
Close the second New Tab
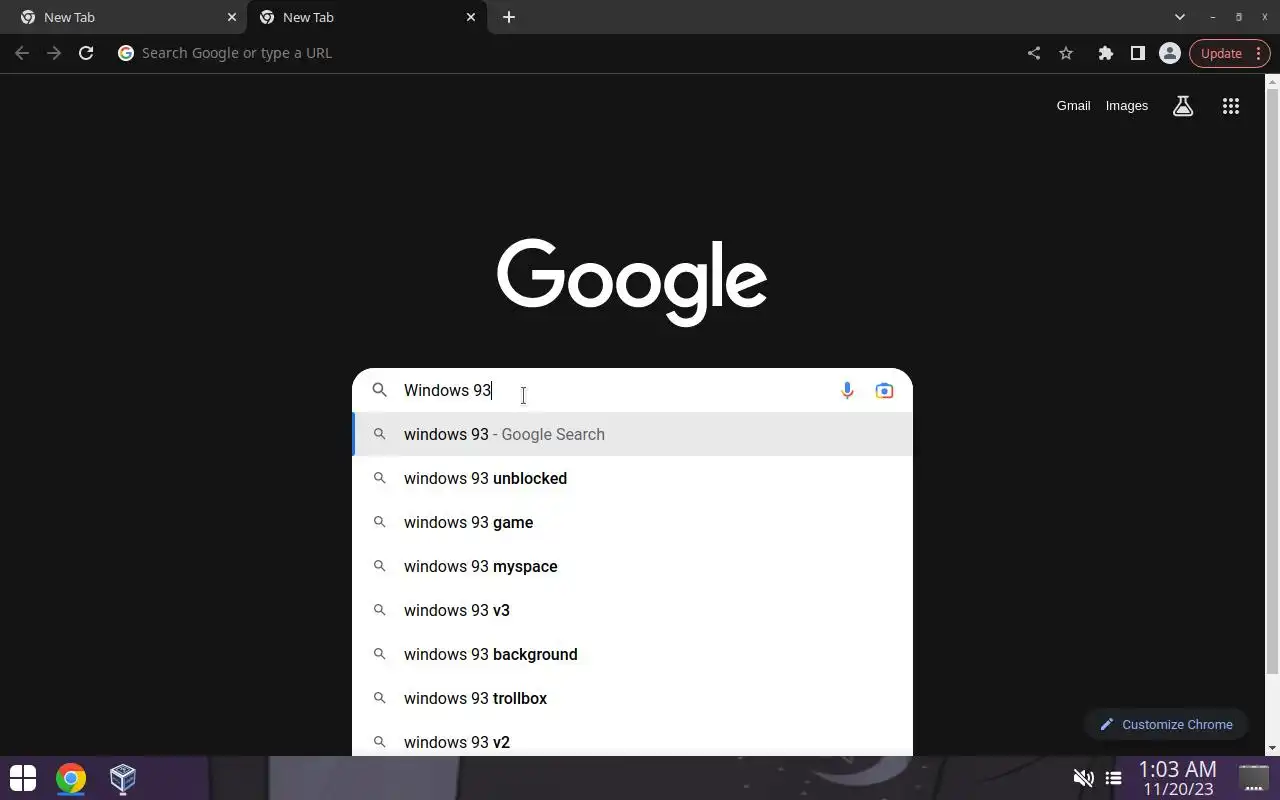coord(471,17)
